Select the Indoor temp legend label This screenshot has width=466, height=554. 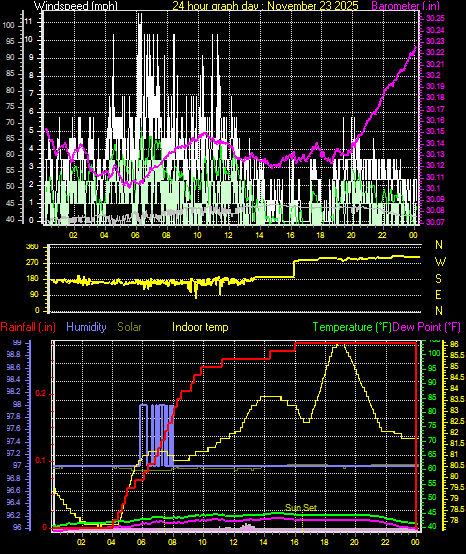pyautogui.click(x=200, y=327)
